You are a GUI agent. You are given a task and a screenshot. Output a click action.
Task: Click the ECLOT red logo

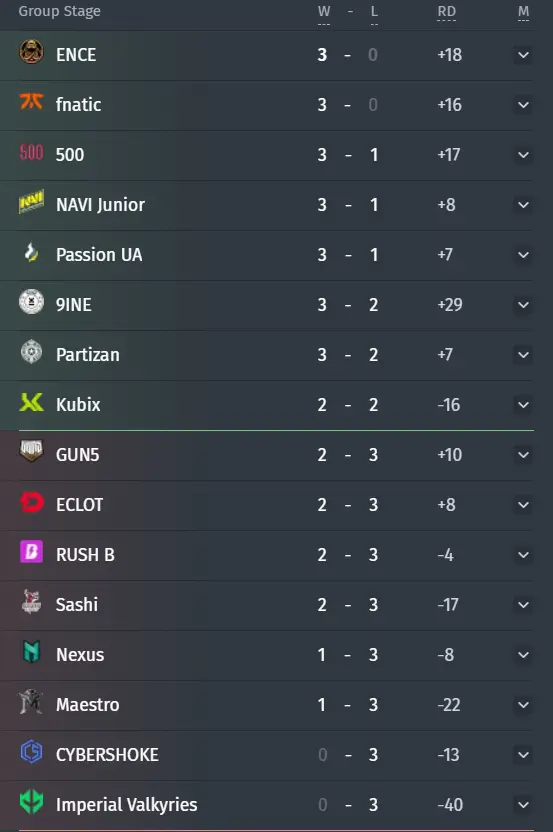coord(31,502)
